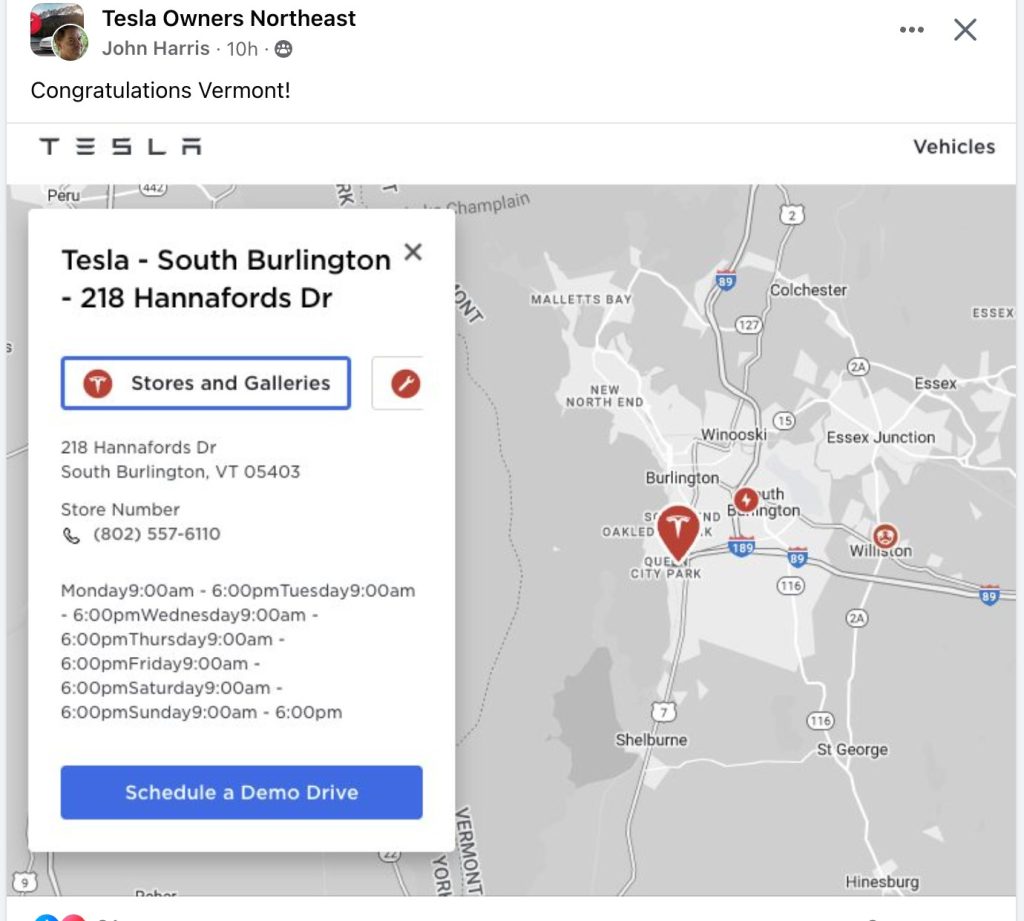1024x921 pixels.
Task: Visit John Harris's profile
Action: point(156,48)
